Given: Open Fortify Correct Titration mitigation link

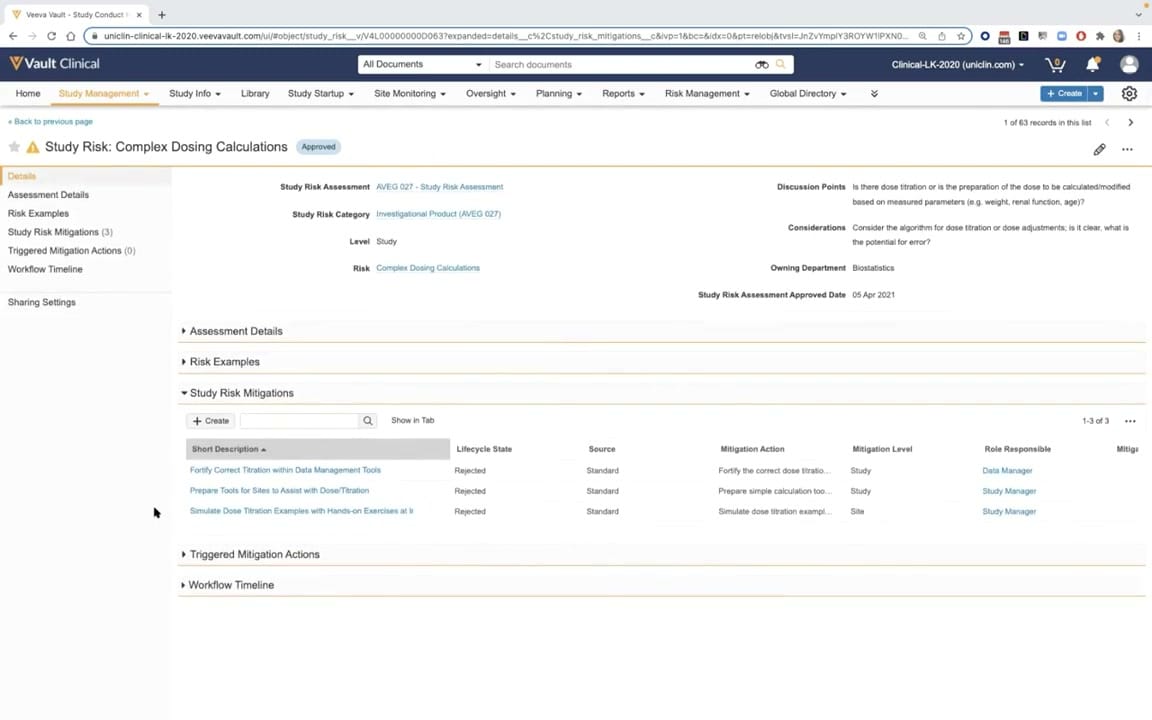Looking at the screenshot, I should 285,470.
